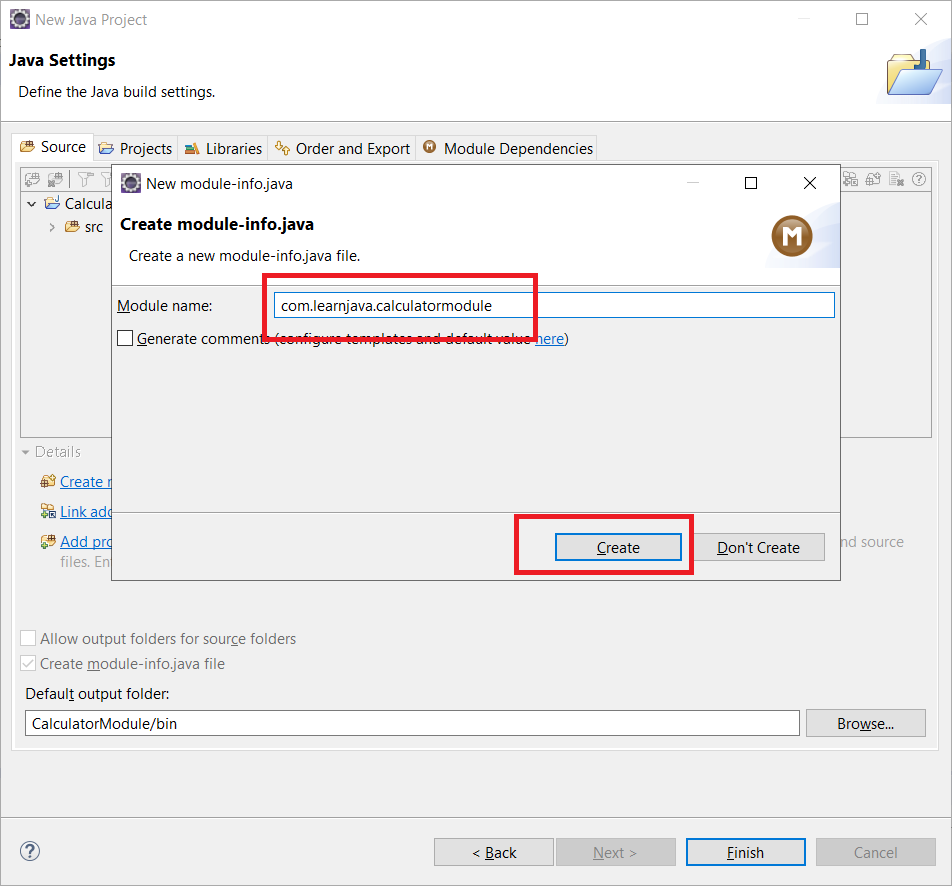Click the src folder icon in tree
This screenshot has width=952, height=888.
point(72,227)
